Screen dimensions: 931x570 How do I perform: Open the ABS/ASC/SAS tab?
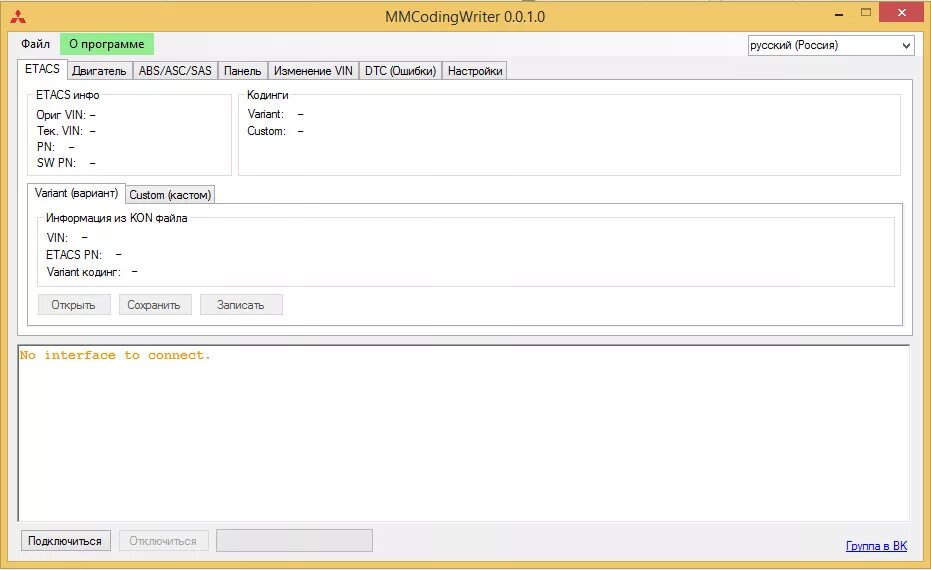coord(175,71)
